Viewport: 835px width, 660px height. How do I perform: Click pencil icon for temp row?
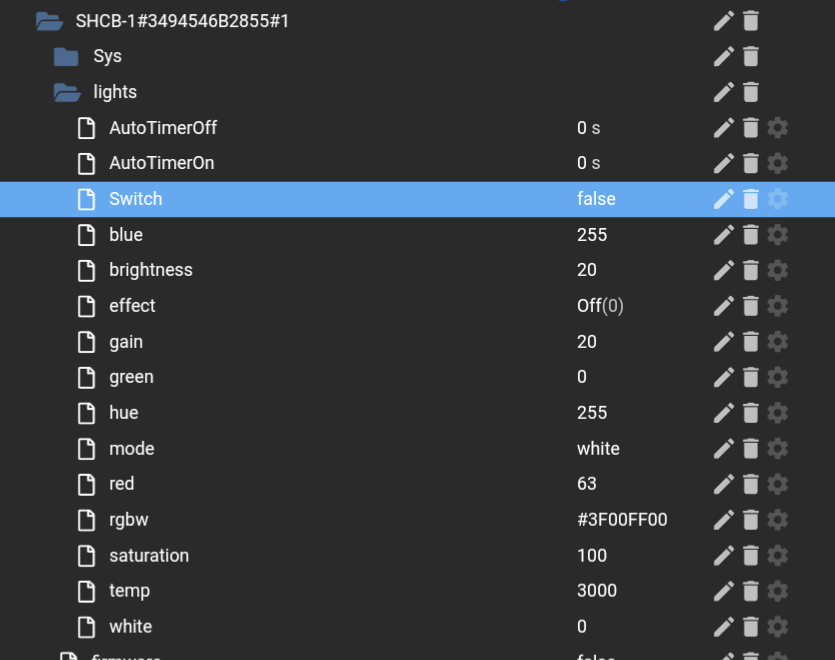724,591
